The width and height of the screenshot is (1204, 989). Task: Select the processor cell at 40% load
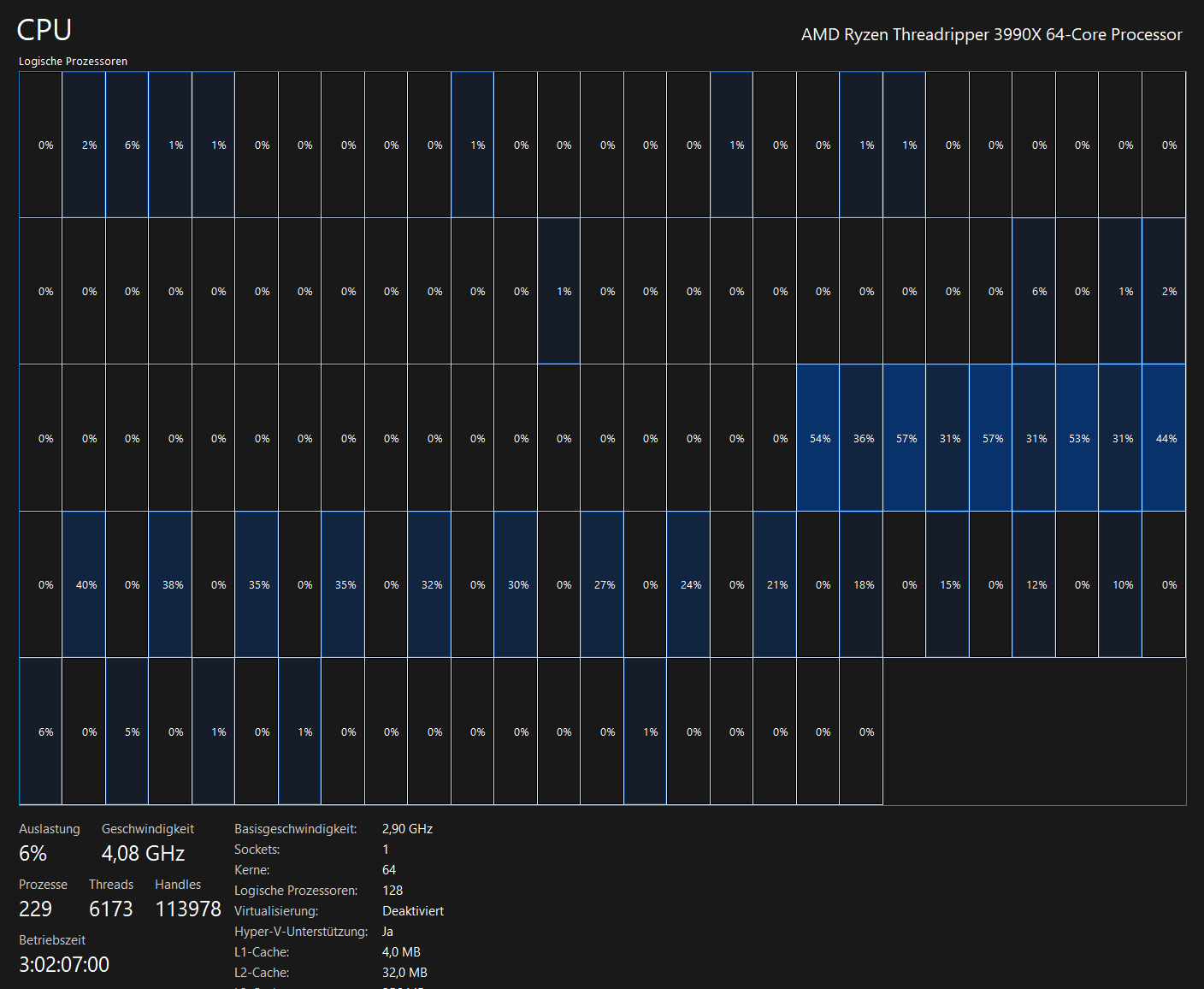click(85, 585)
